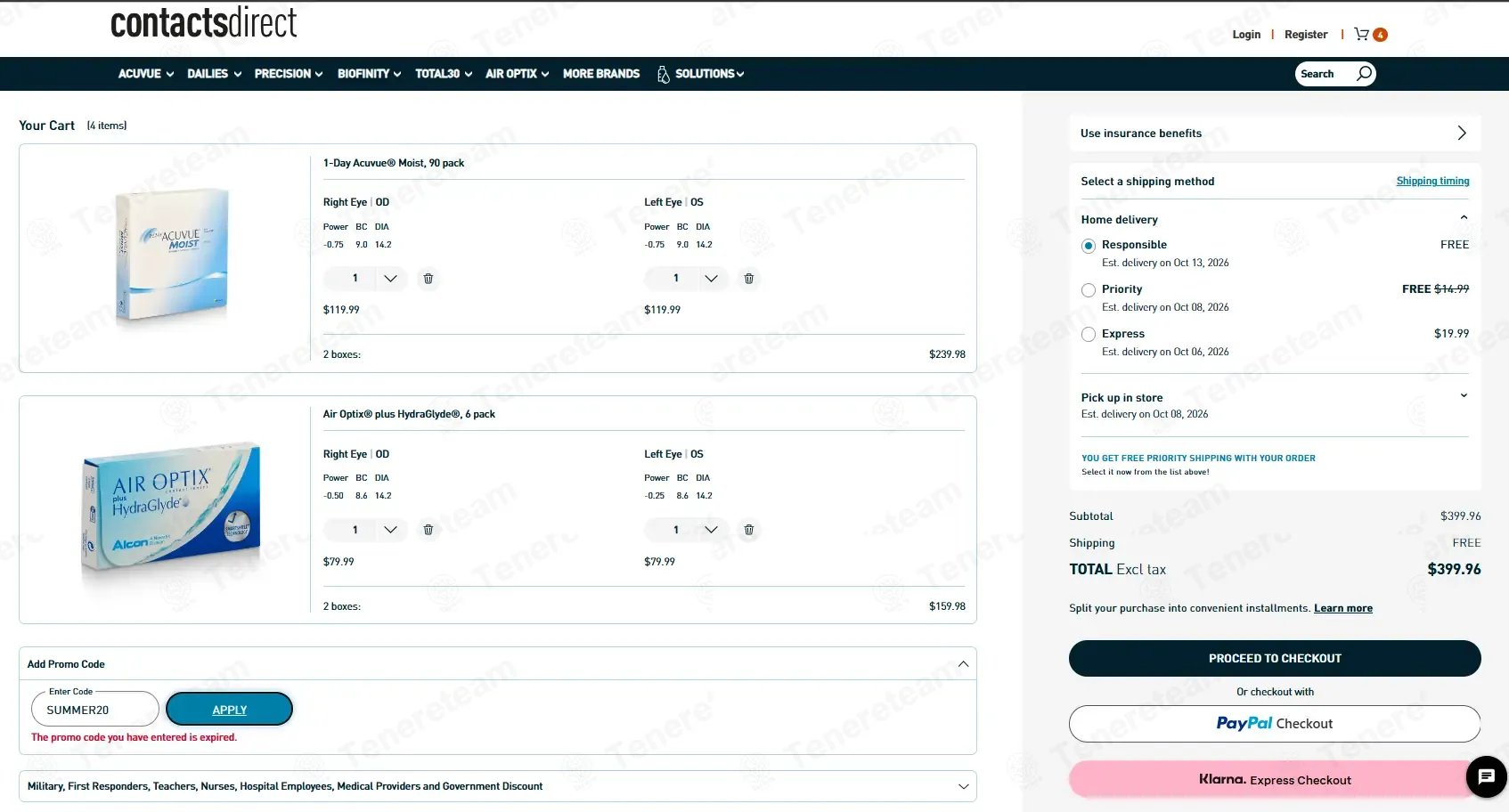Image resolution: width=1509 pixels, height=812 pixels.
Task: Select Priority shipping option
Action: click(1089, 290)
